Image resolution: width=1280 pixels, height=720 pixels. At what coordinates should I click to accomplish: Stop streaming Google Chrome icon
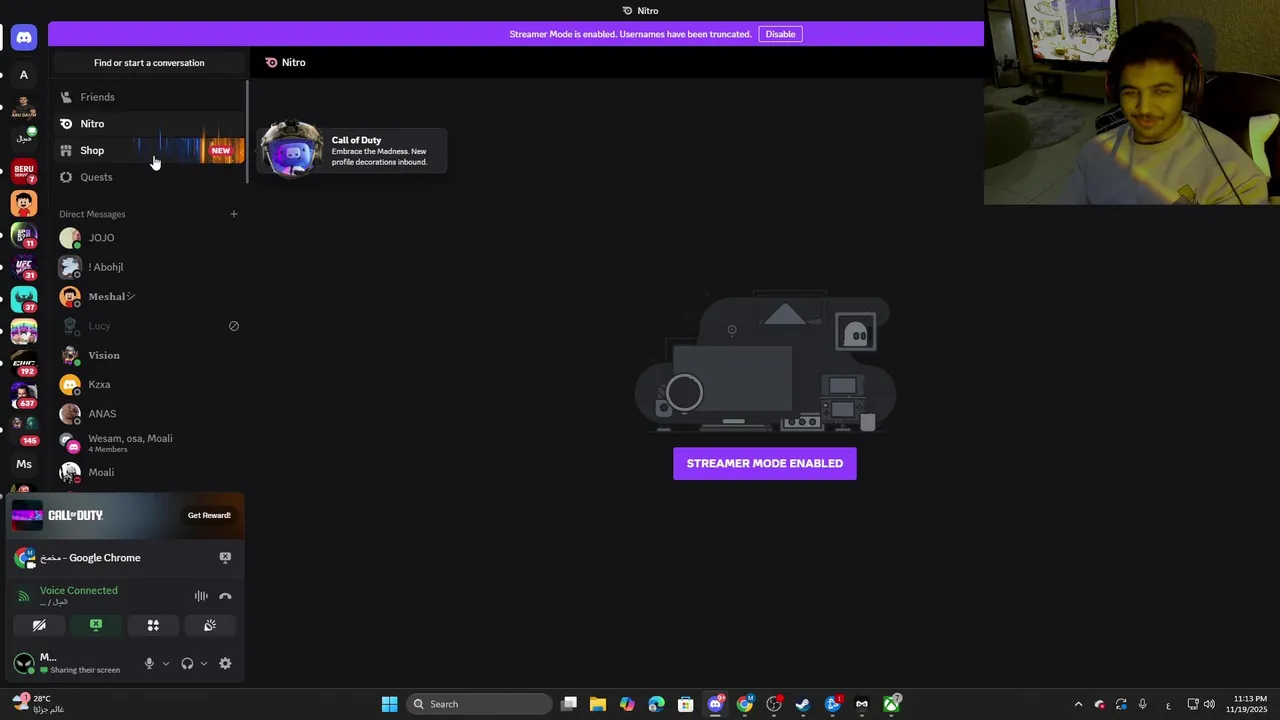point(225,558)
